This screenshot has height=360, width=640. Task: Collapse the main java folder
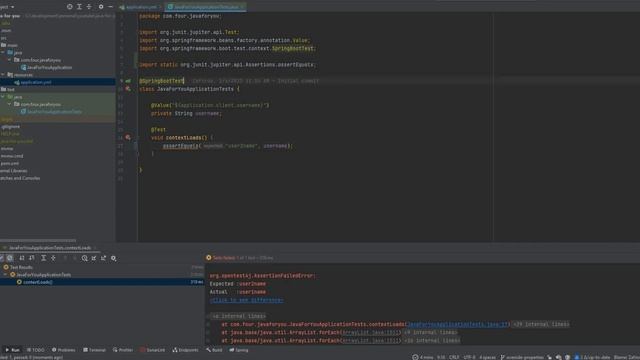point(3,53)
